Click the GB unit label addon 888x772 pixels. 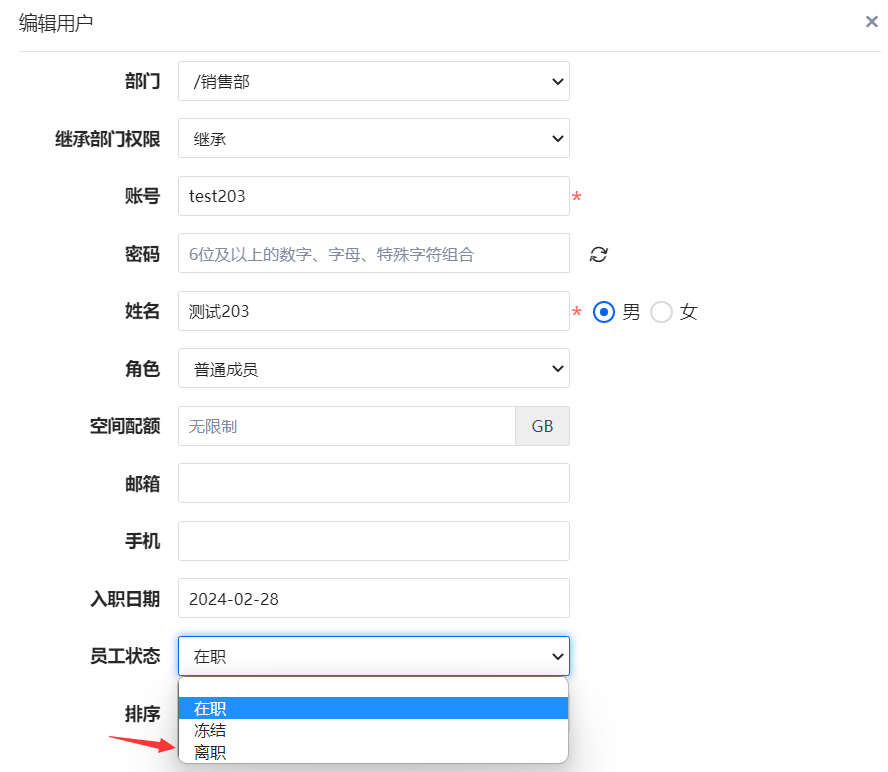(542, 427)
